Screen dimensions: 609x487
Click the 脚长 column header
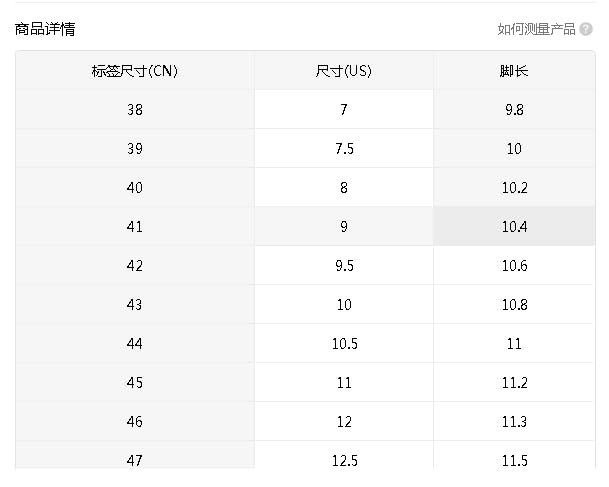(514, 71)
